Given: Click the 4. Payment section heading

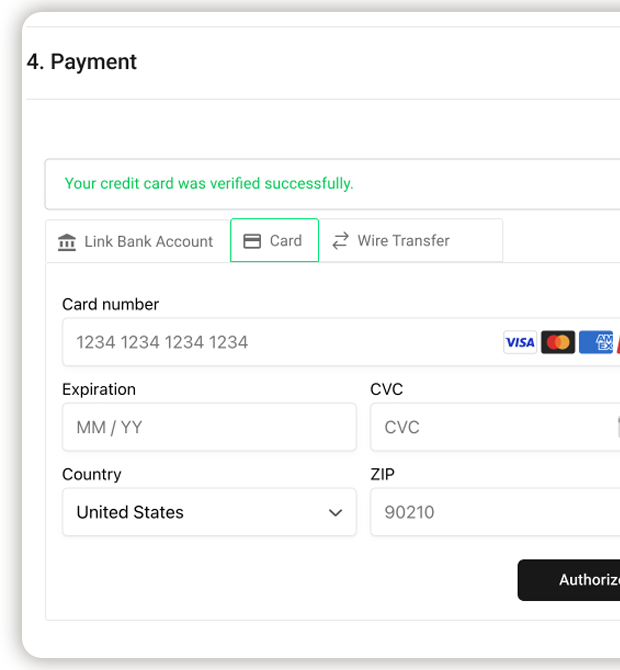Looking at the screenshot, I should click(x=82, y=62).
